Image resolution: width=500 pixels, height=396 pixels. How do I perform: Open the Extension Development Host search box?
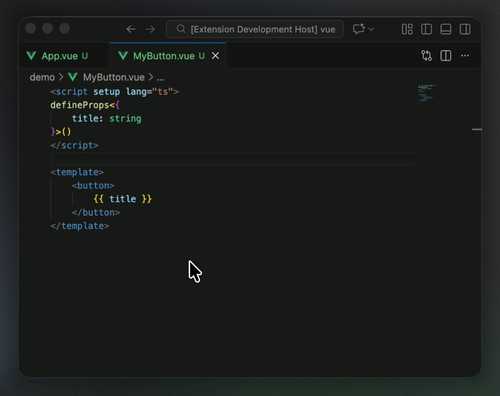[255, 29]
